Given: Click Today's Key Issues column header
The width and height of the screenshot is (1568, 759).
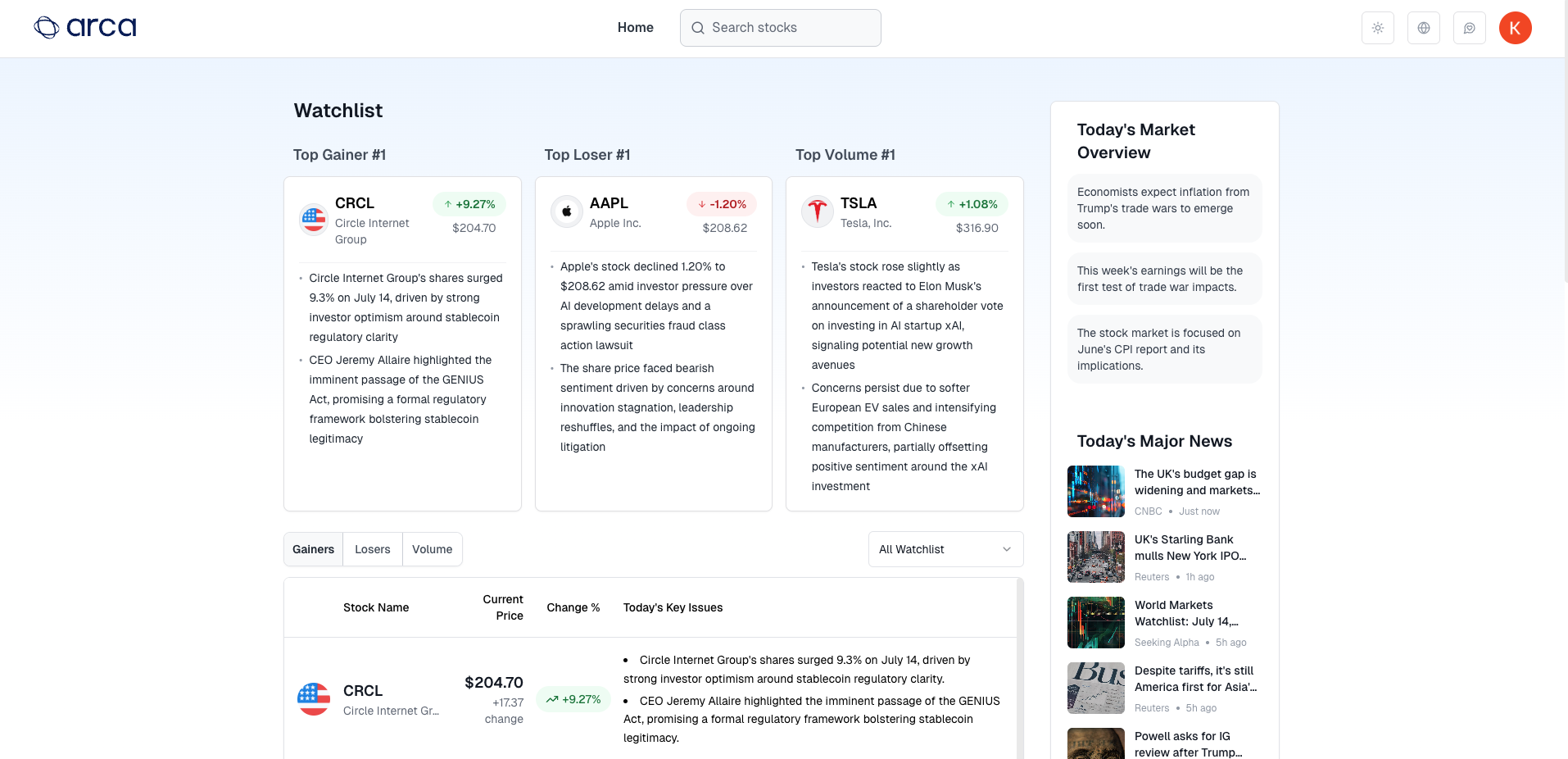Looking at the screenshot, I should pos(673,607).
